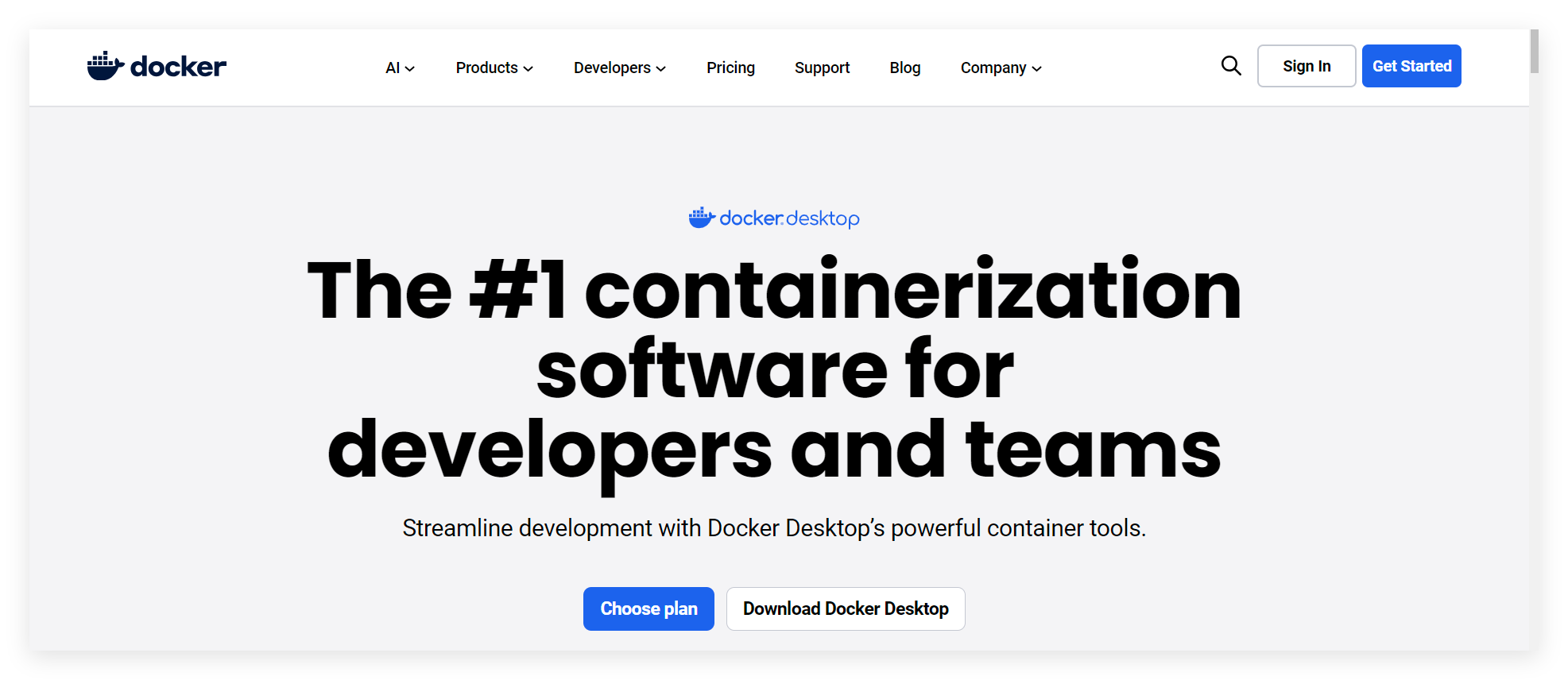Expand the Products dropdown menu
This screenshot has height=680, width=1568.
pos(494,68)
